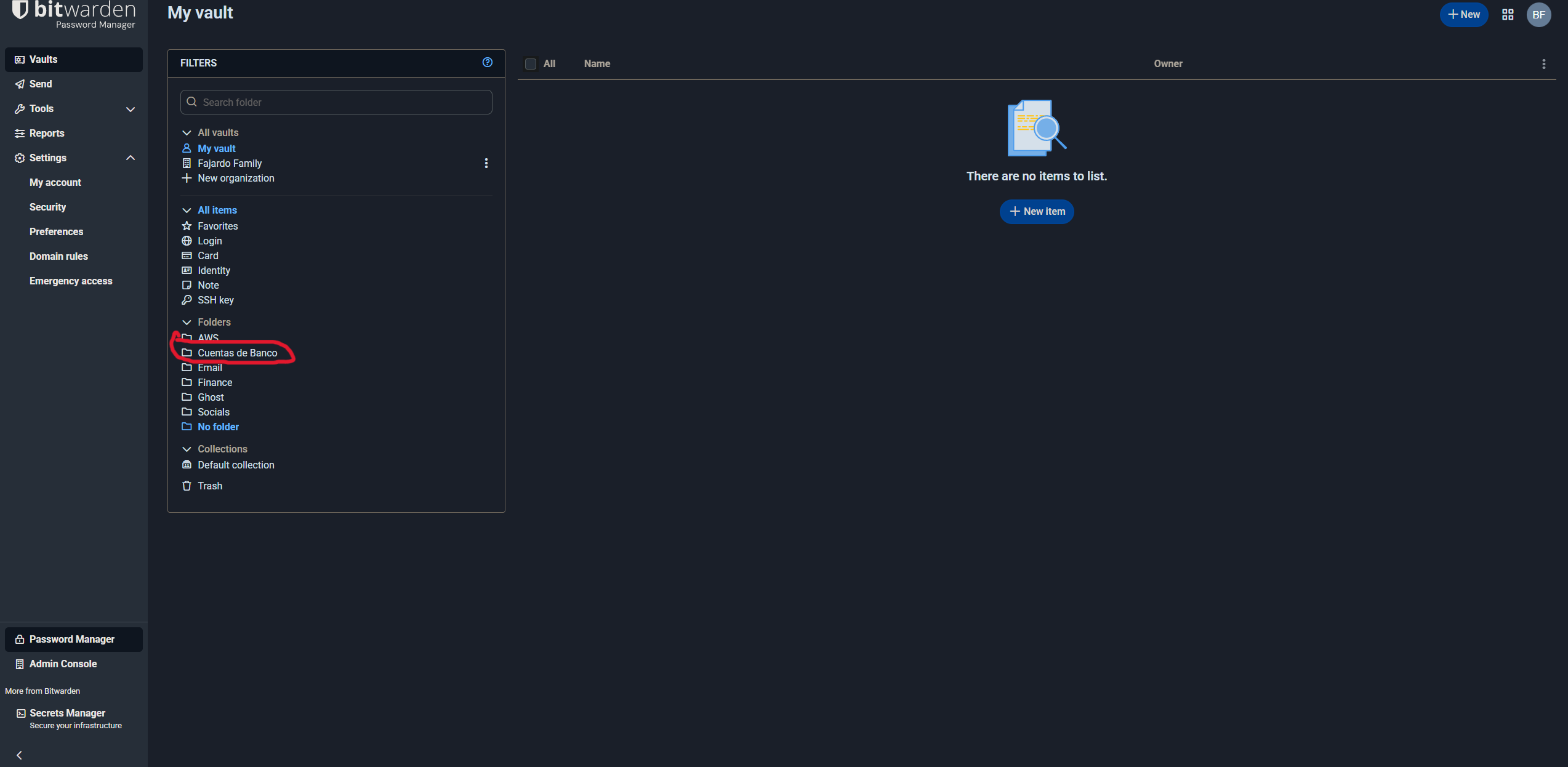This screenshot has height=767, width=1568.
Task: Open the product switcher grid icon
Action: tap(1507, 15)
